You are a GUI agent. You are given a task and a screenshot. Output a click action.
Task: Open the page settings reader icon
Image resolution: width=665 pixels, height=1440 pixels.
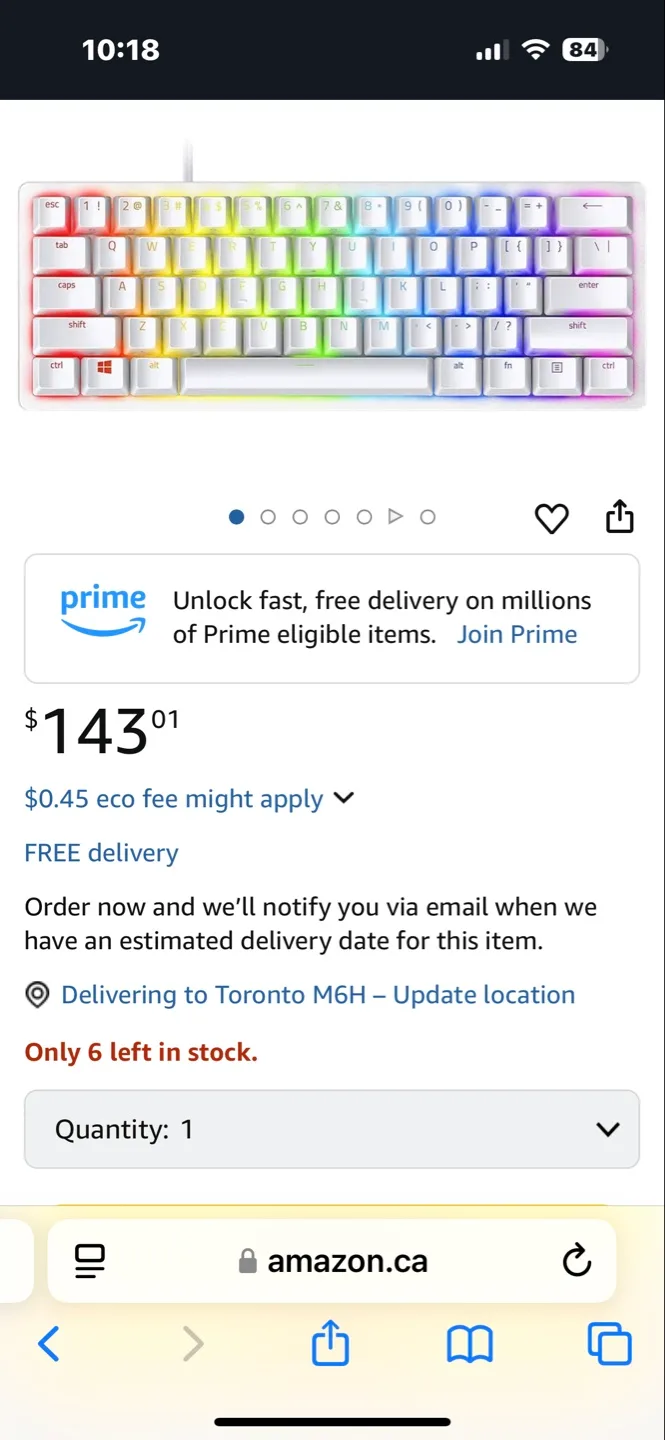[90, 1261]
